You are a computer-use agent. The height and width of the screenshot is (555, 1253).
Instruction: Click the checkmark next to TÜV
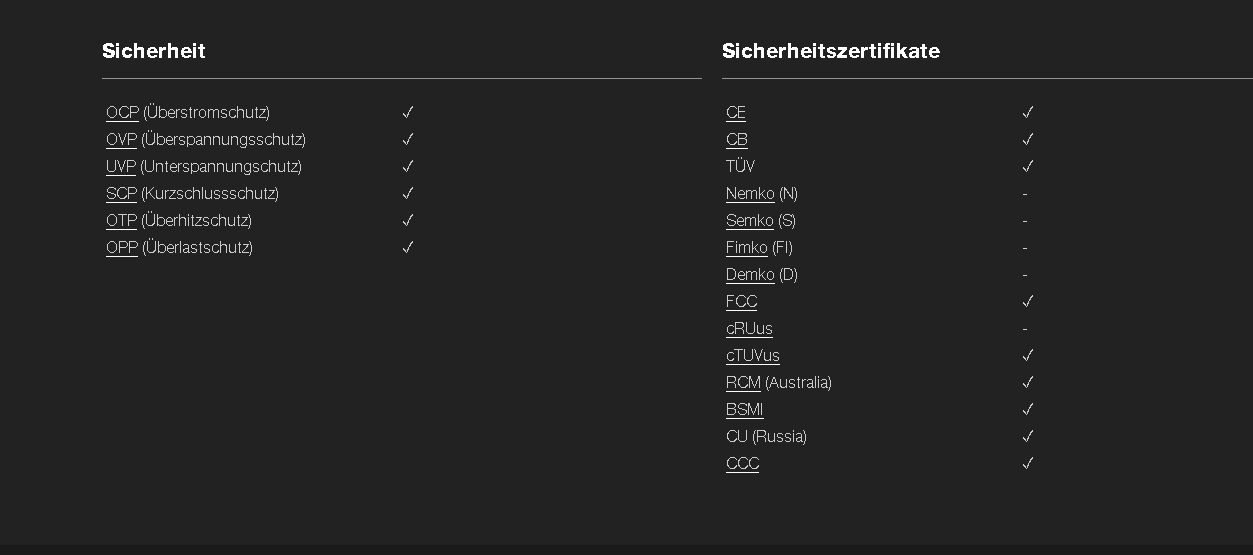[x=1028, y=166]
